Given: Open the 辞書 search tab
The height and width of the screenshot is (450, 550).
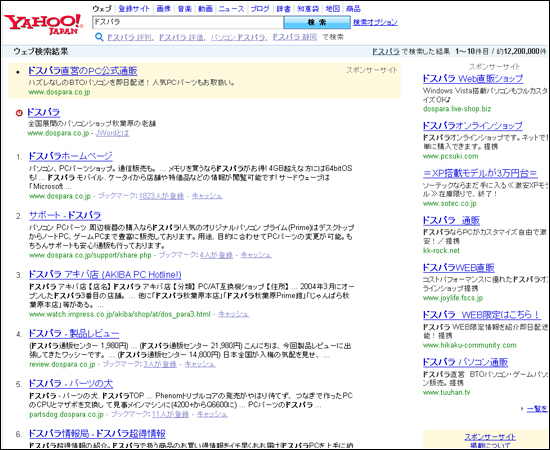Looking at the screenshot, I should (283, 9).
